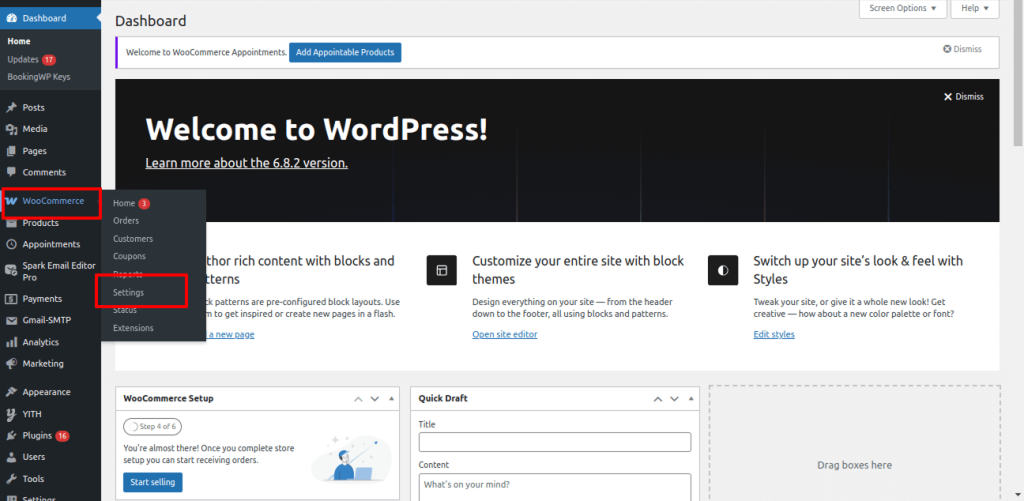
Task: Move WooCommerce Setup widget up
Action: (x=358, y=398)
